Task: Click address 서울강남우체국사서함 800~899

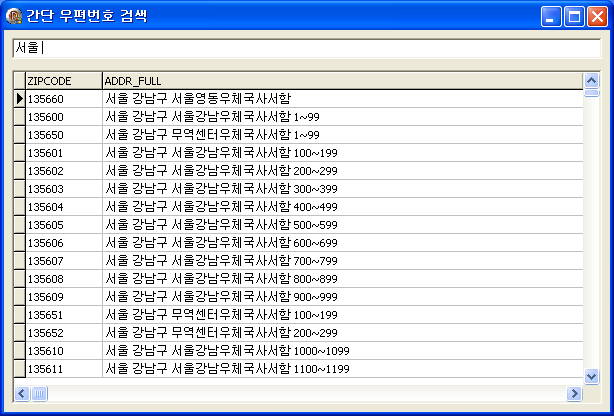Action: 343,279
